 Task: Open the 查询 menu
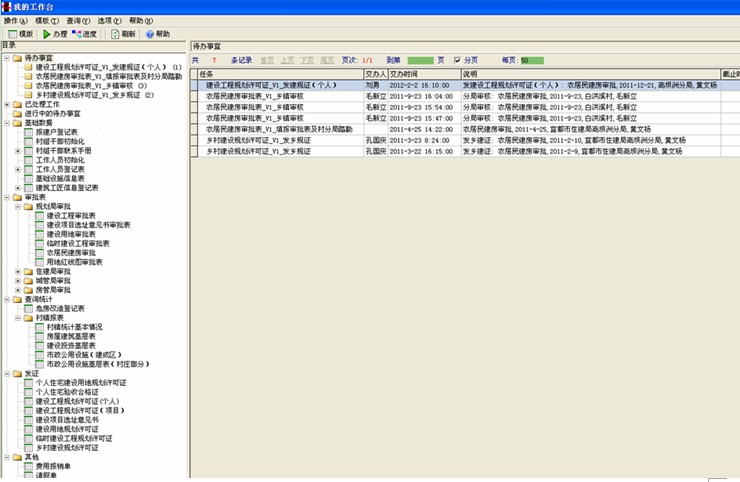(76, 20)
